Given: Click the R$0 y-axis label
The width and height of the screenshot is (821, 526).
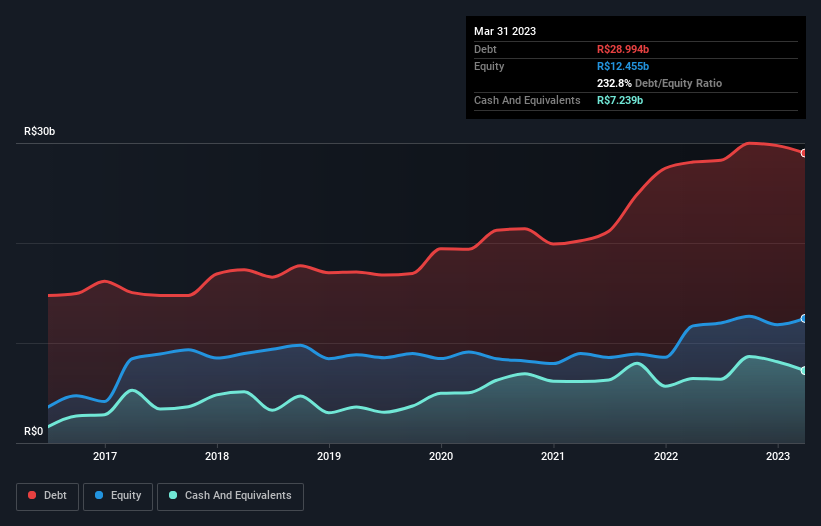Looking at the screenshot, I should pos(34,432).
